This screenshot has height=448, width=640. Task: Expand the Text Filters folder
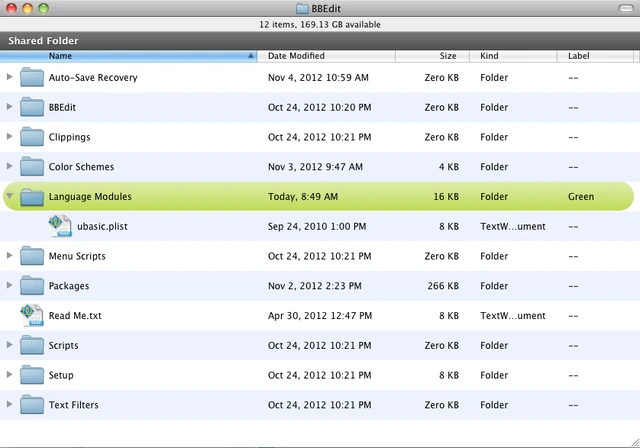pyautogui.click(x=9, y=404)
